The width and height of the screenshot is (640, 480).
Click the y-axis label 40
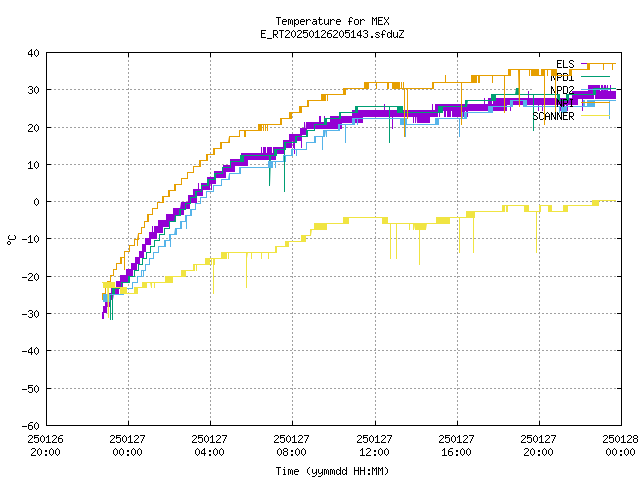(x=33, y=53)
